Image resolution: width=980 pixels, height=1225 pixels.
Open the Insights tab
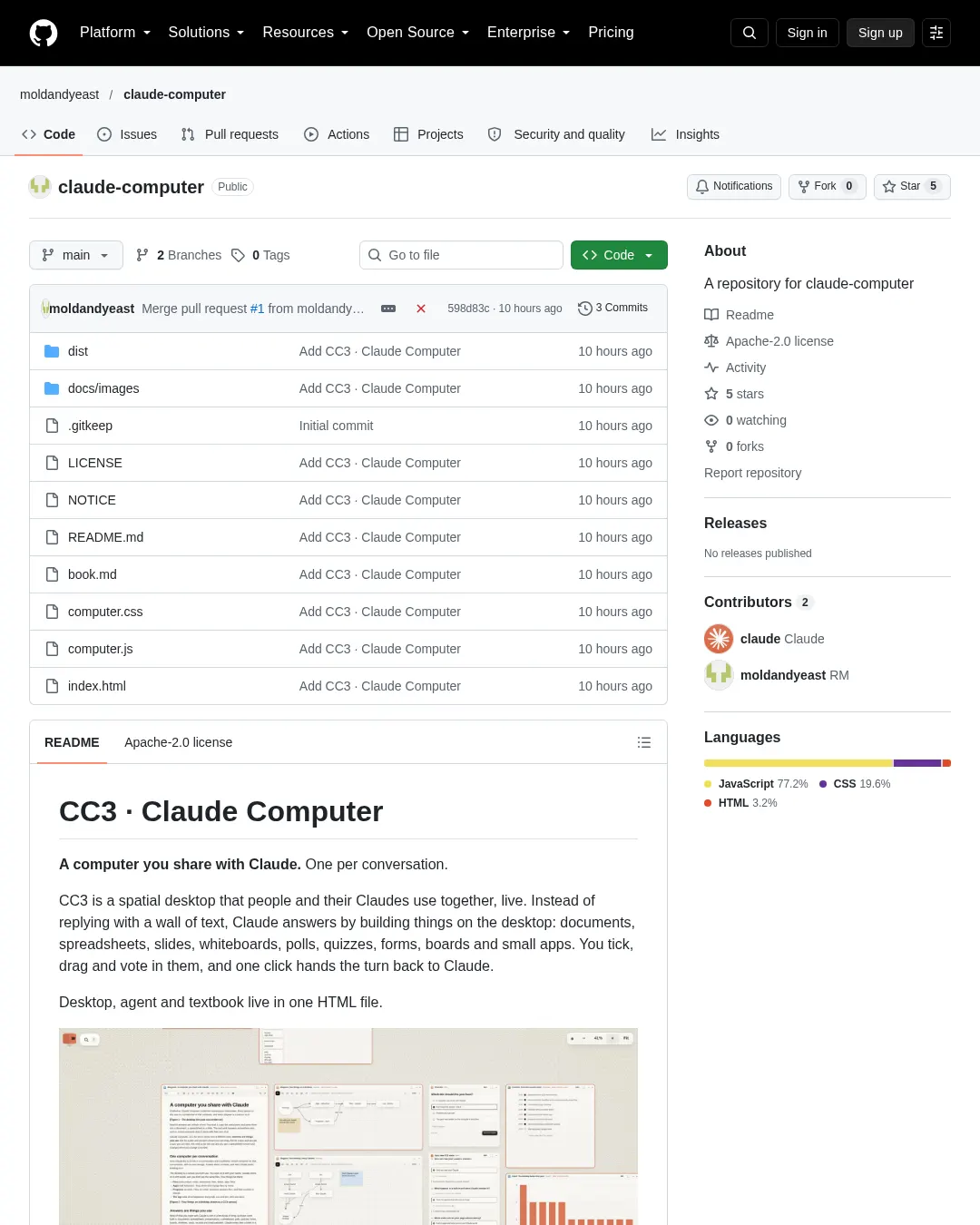(685, 134)
